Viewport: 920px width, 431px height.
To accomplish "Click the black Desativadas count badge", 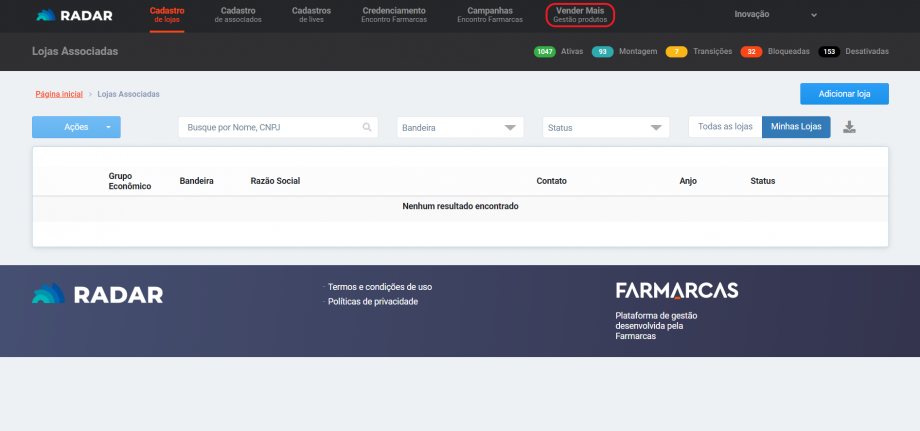I will (829, 51).
